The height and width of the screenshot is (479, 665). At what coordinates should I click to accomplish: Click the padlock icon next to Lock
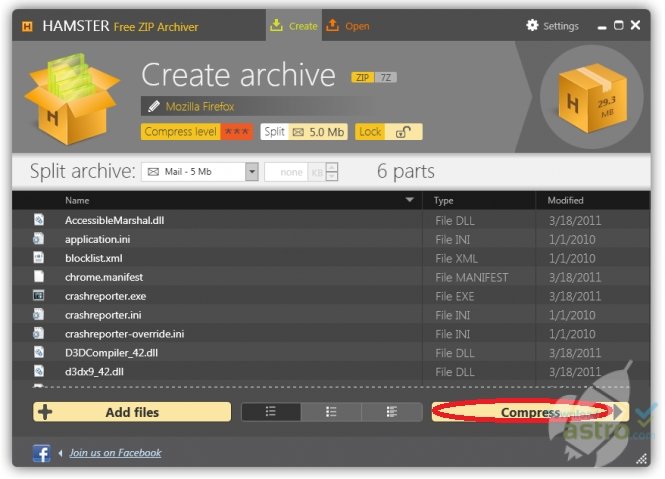pyautogui.click(x=402, y=132)
